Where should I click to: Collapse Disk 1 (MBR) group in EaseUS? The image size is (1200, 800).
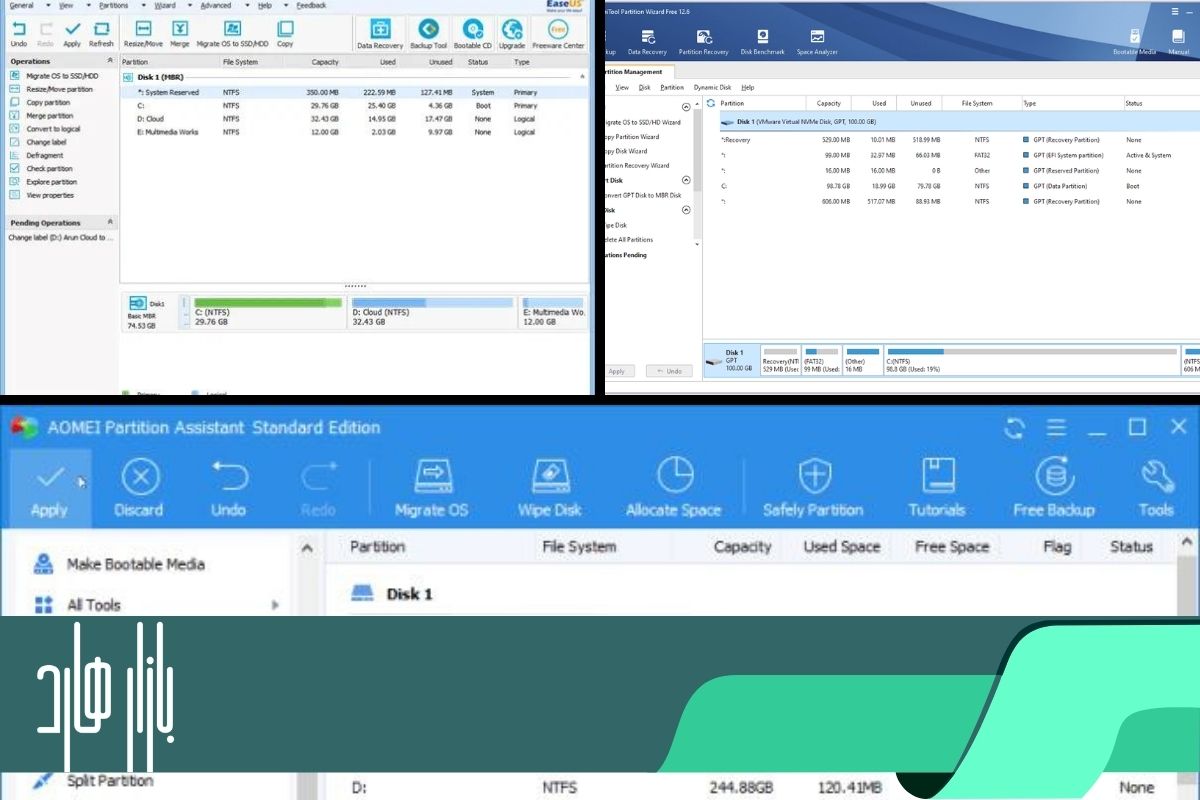click(x=583, y=76)
